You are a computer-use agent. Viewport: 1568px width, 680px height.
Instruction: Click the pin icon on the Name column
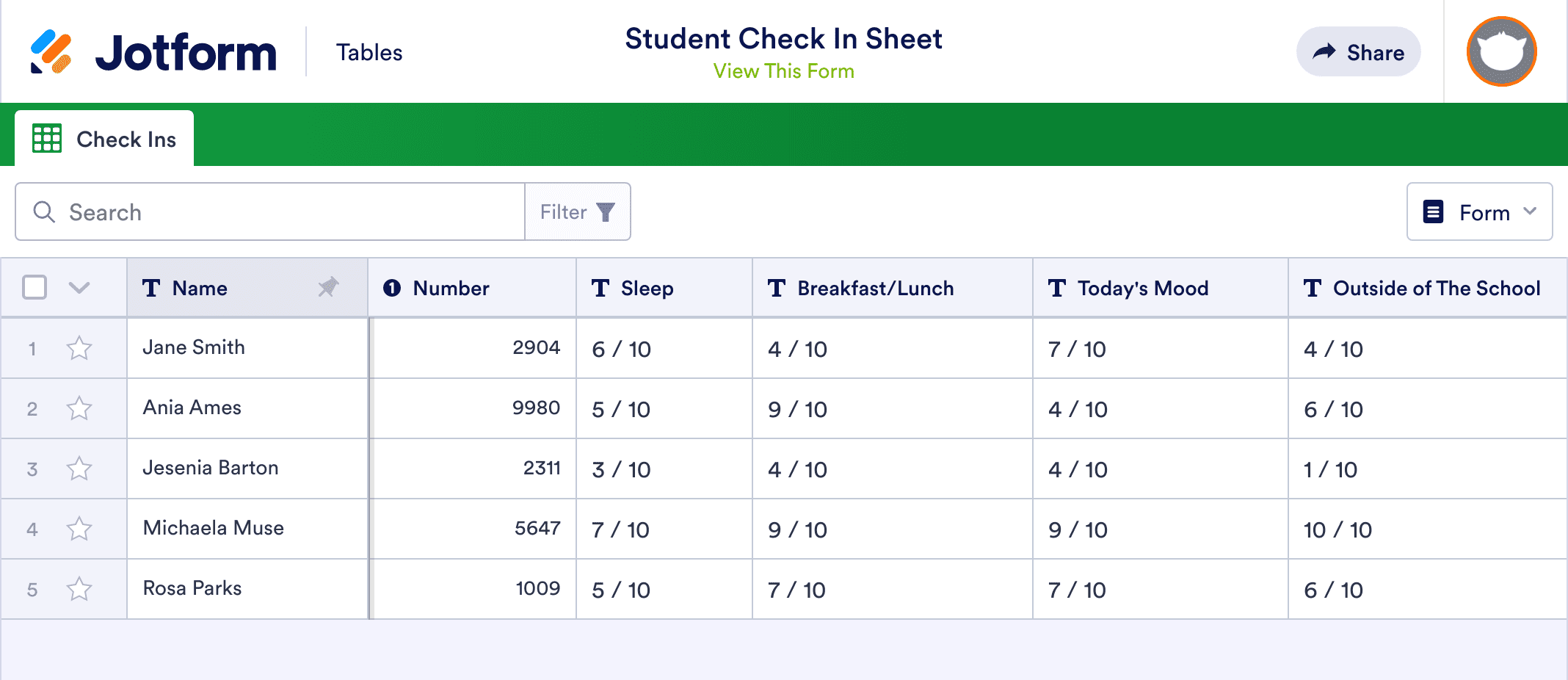pyautogui.click(x=328, y=288)
